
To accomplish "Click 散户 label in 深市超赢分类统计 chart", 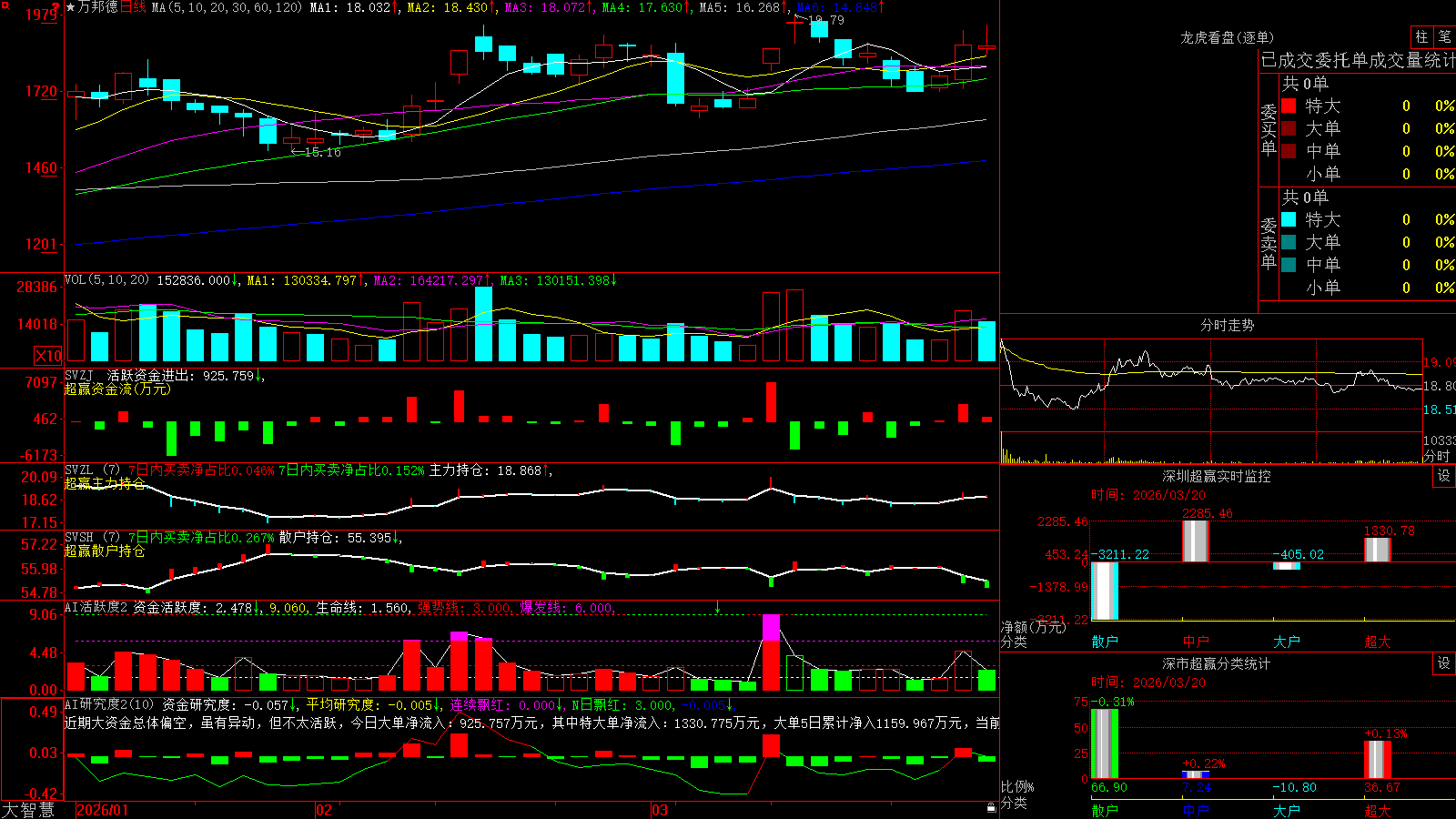I will pos(1105,811).
